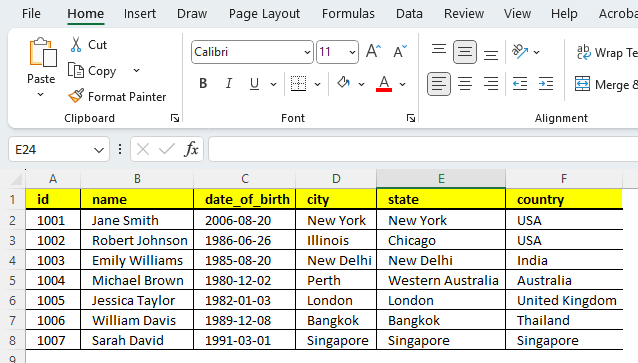Open Paste options dropdown arrow
The image size is (638, 363).
point(41,95)
